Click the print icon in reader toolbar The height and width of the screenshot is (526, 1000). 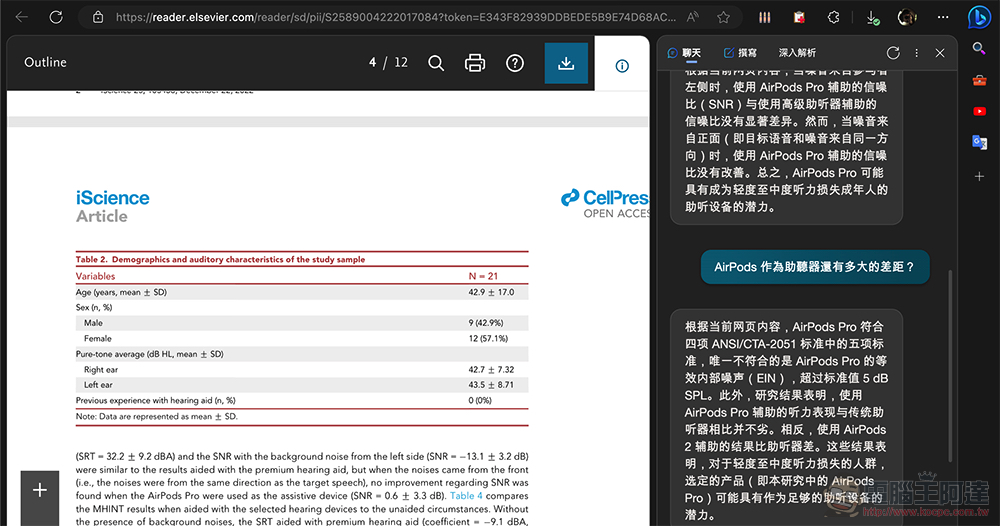tap(475, 63)
